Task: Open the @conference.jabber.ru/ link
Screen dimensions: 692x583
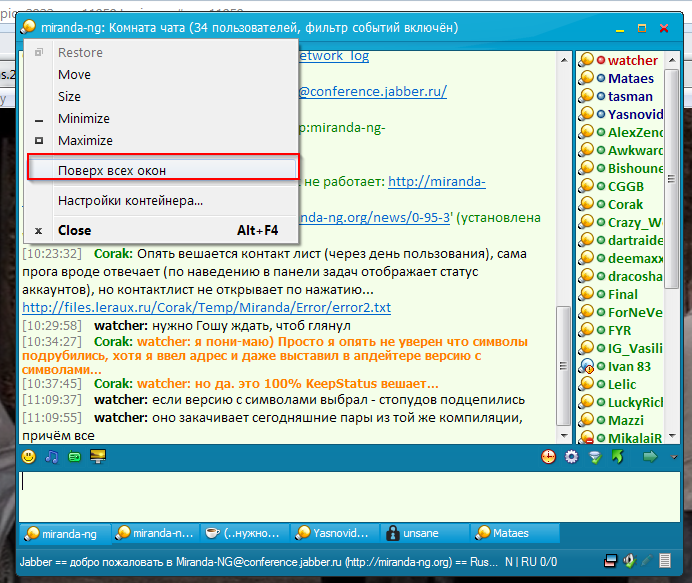Action: (372, 91)
